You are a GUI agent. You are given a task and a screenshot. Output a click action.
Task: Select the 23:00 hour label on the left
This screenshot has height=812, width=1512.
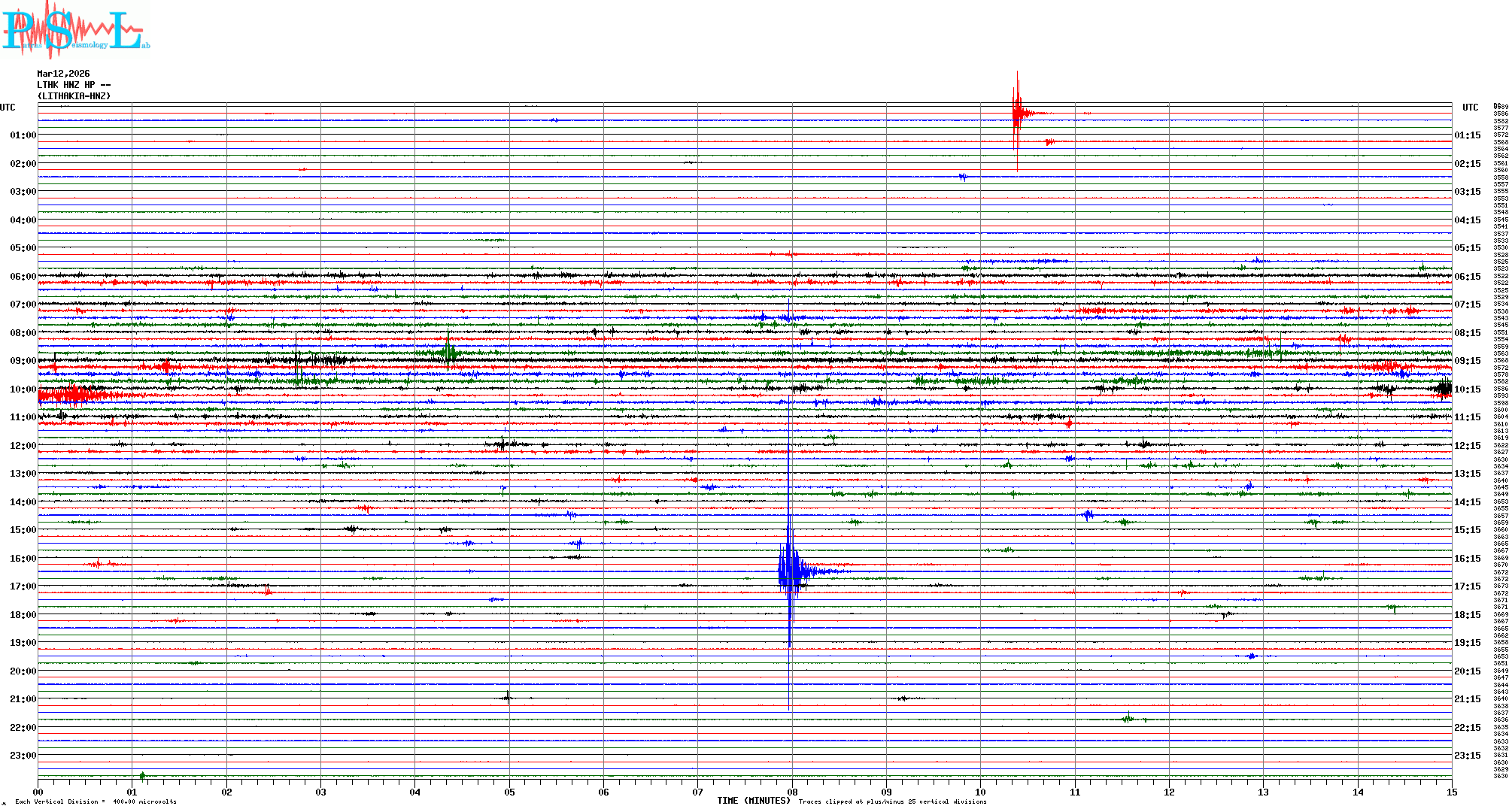23,756
